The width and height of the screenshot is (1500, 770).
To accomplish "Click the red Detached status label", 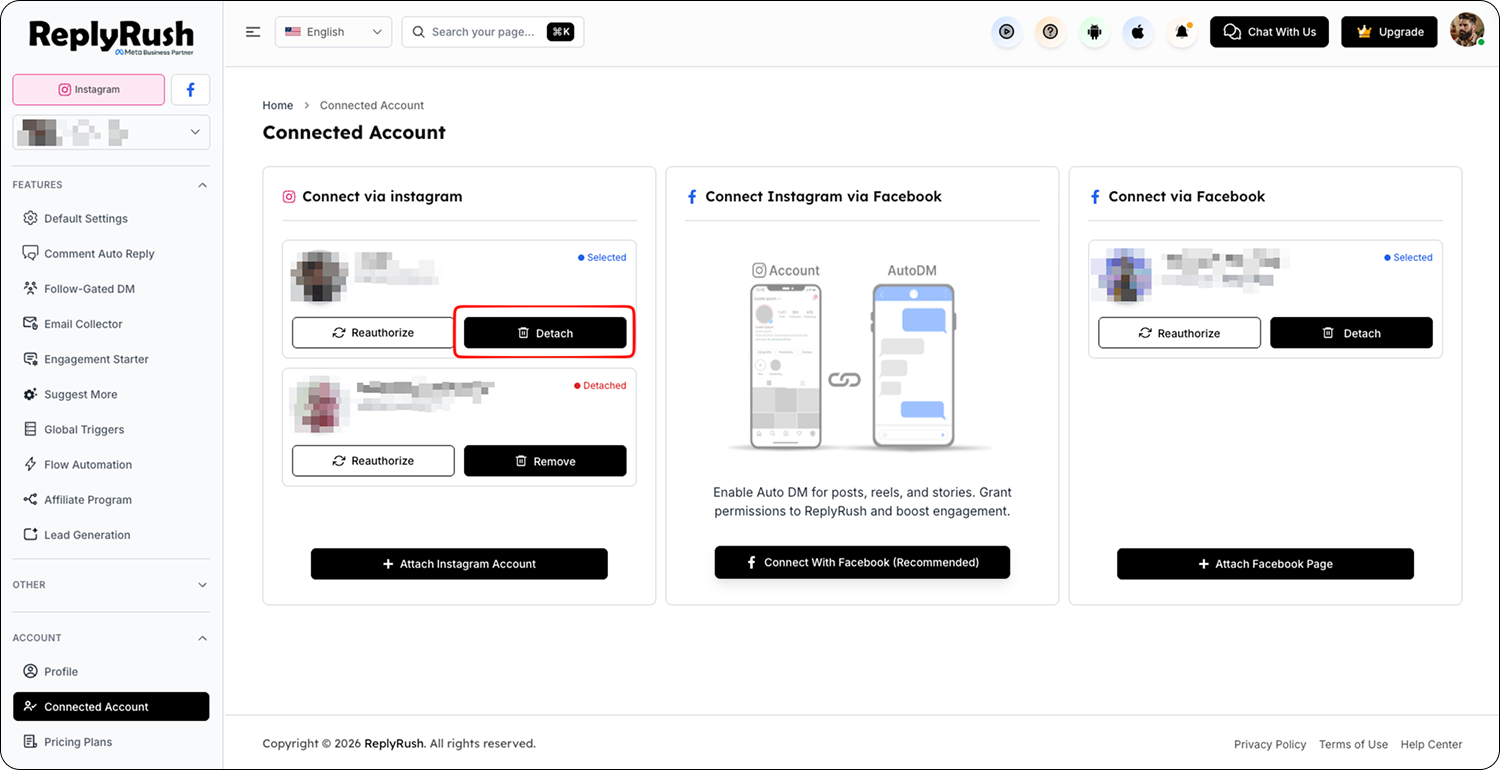I will [x=600, y=386].
